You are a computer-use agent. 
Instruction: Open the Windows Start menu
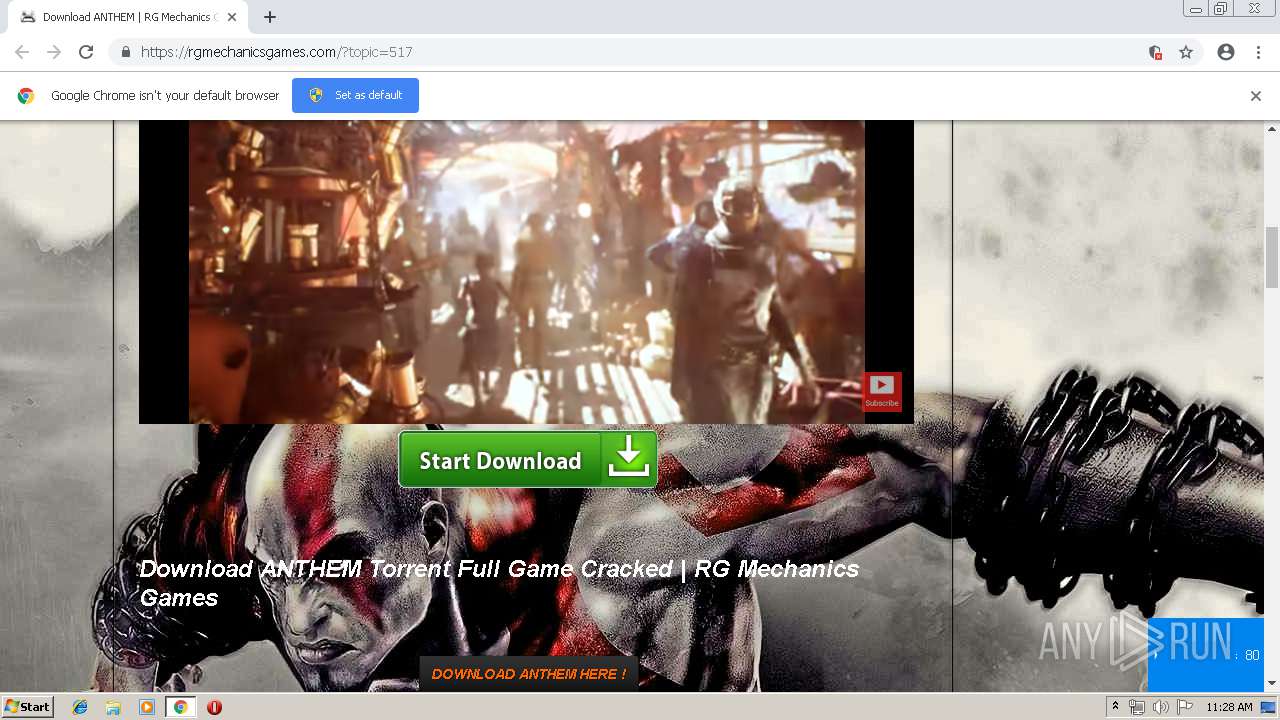click(x=27, y=706)
